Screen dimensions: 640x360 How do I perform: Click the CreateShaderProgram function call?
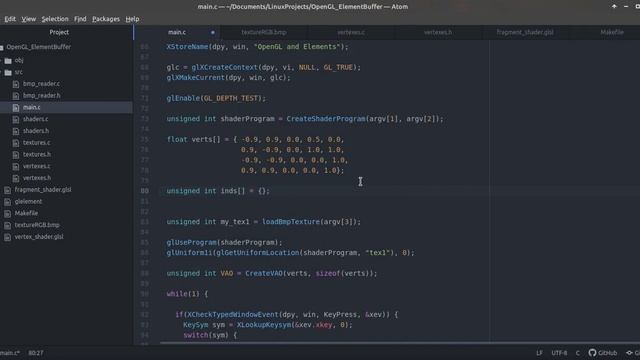click(x=326, y=119)
